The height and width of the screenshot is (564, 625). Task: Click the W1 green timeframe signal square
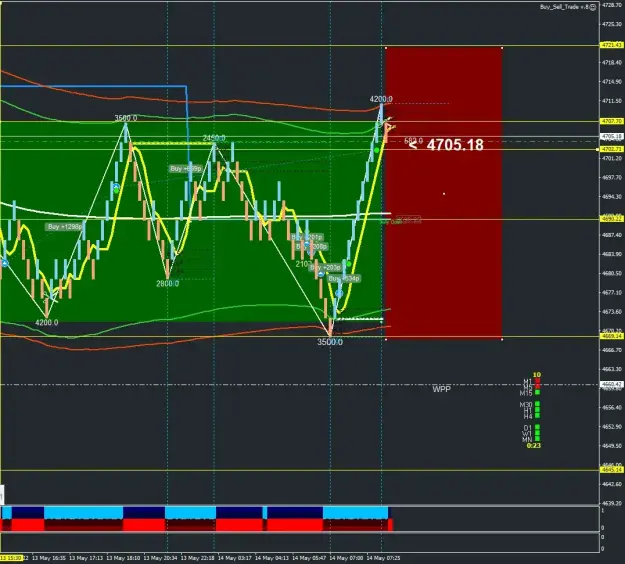[x=537, y=433]
